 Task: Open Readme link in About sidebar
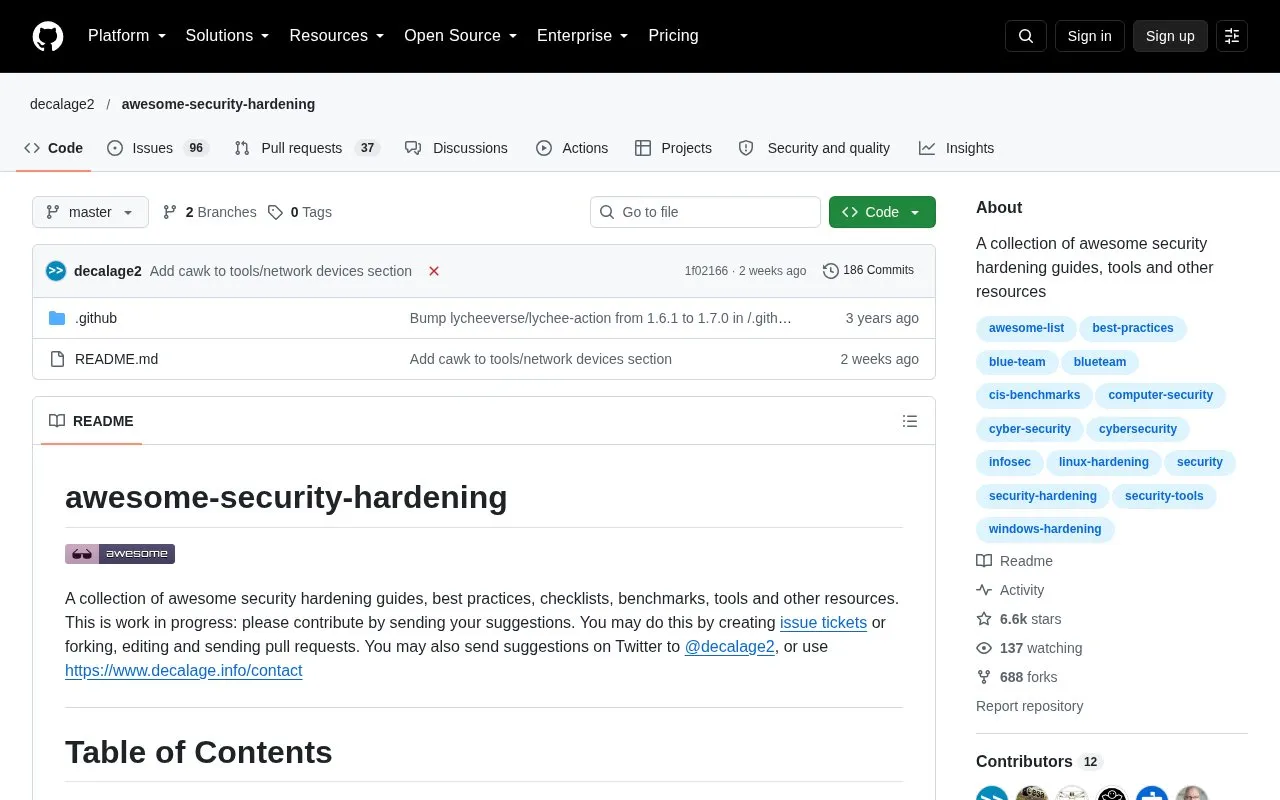[x=1014, y=561]
